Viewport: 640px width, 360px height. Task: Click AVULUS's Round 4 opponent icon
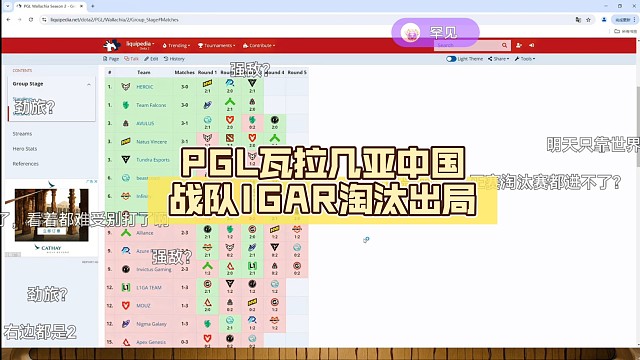(275, 120)
